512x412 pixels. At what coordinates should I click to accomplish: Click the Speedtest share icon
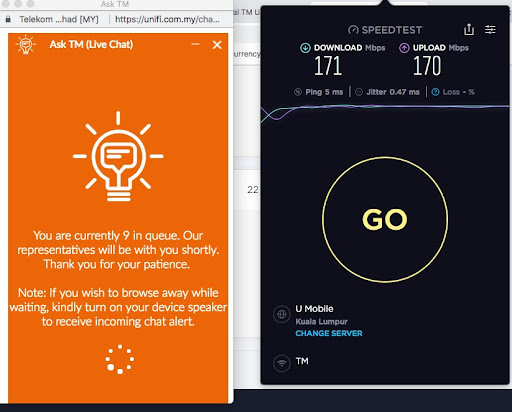coord(469,29)
